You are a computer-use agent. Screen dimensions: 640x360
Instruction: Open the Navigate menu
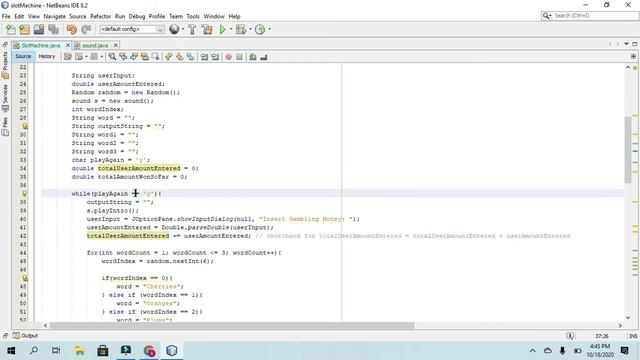(x=54, y=16)
